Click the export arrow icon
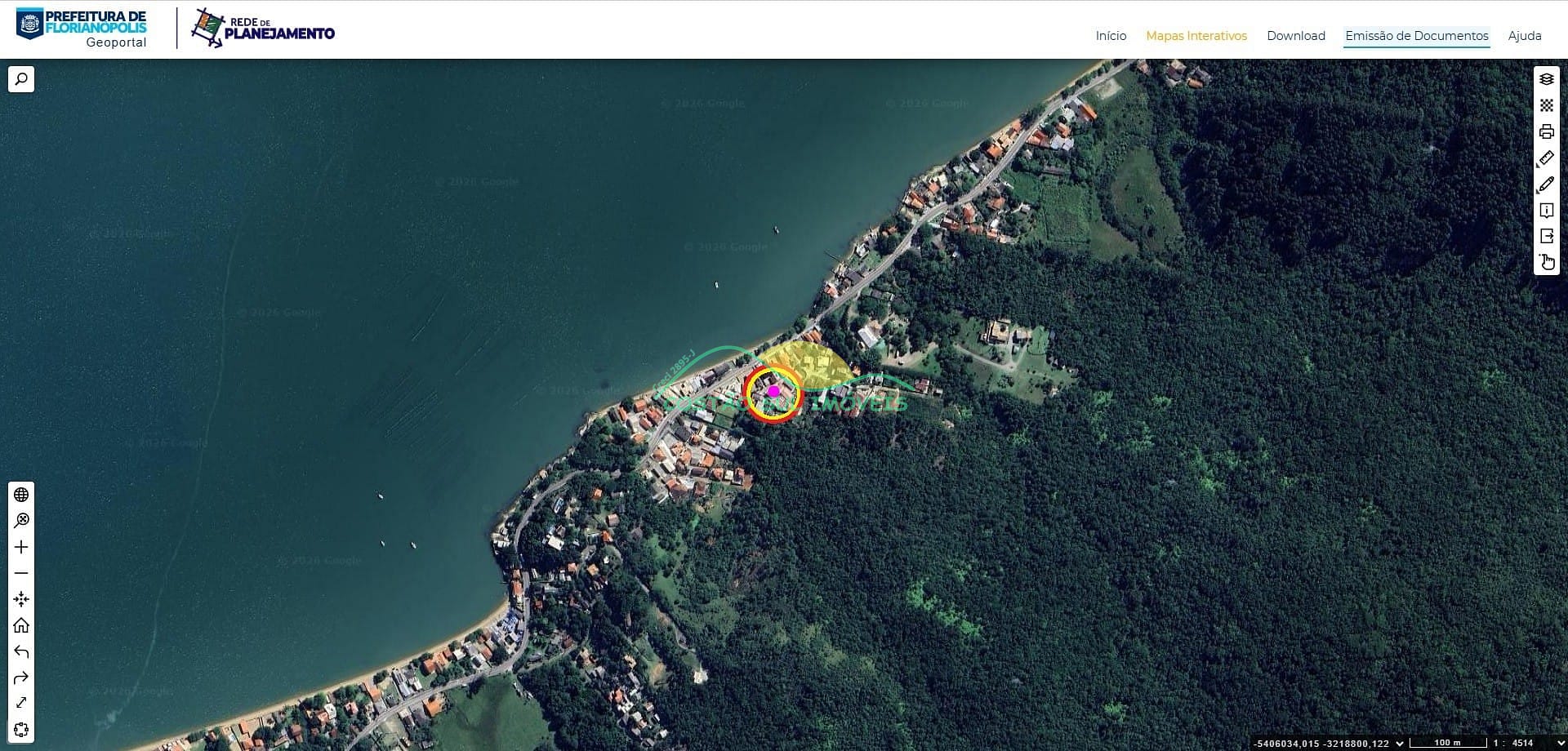The image size is (1568, 751). 1546,237
